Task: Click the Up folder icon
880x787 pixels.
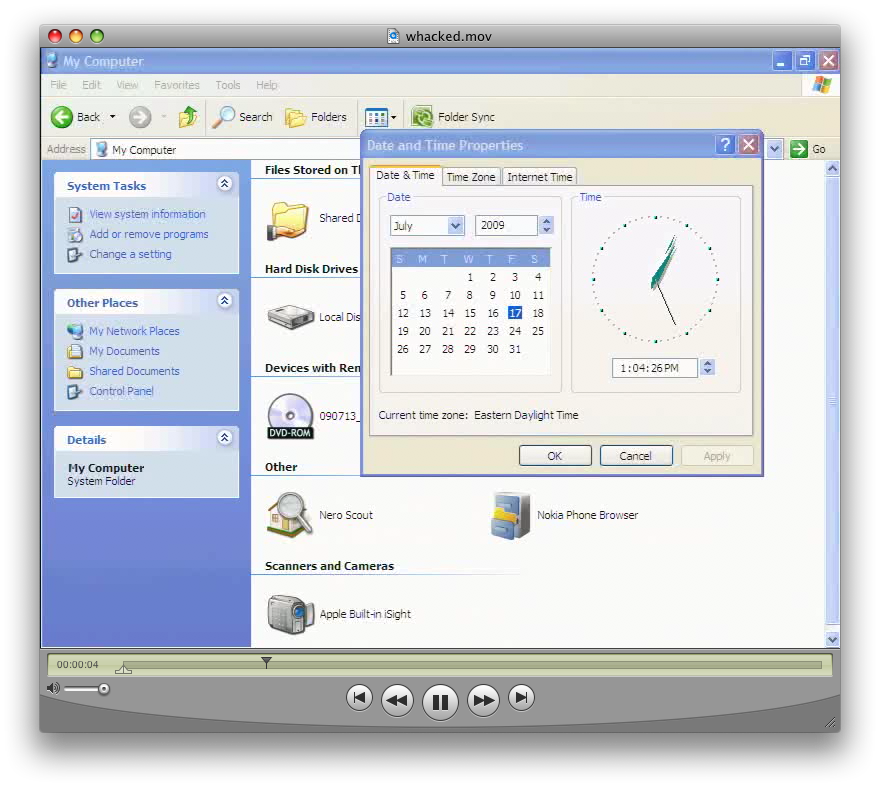Action: click(188, 117)
